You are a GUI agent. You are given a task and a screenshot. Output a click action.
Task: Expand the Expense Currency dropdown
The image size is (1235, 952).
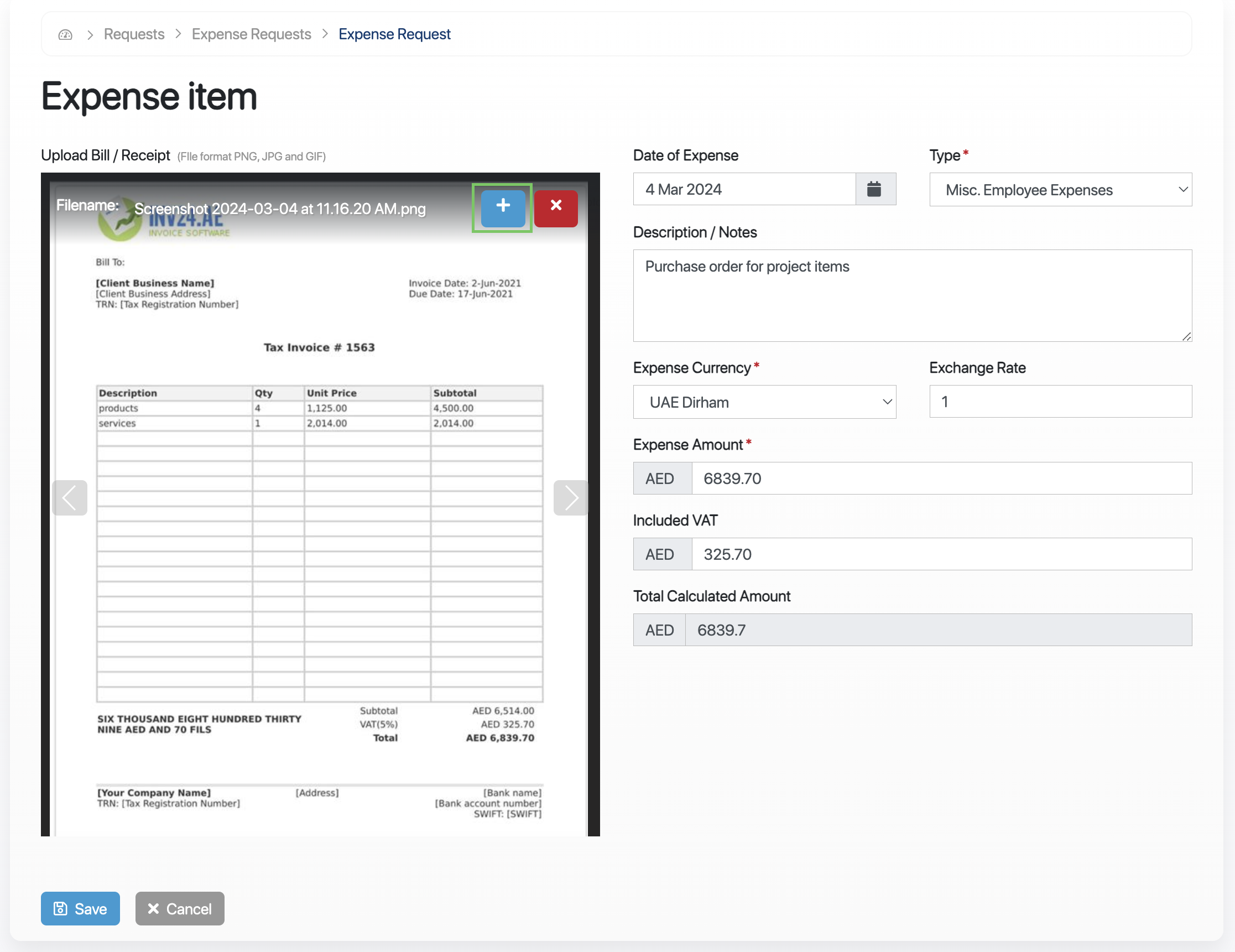pos(764,402)
